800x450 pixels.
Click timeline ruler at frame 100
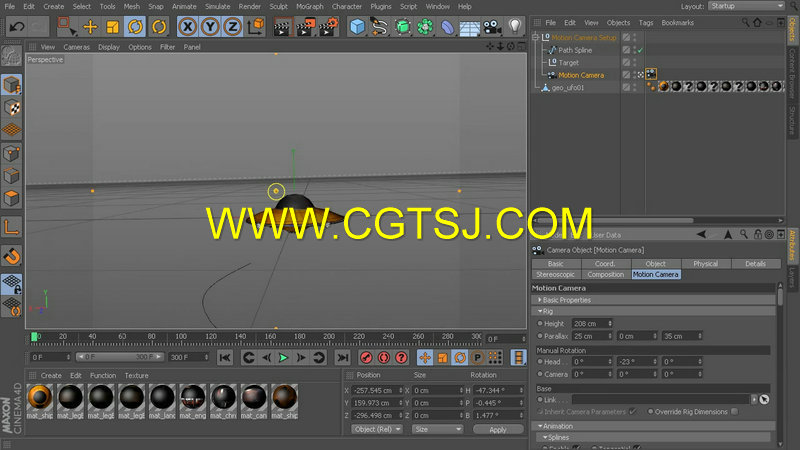(181, 337)
